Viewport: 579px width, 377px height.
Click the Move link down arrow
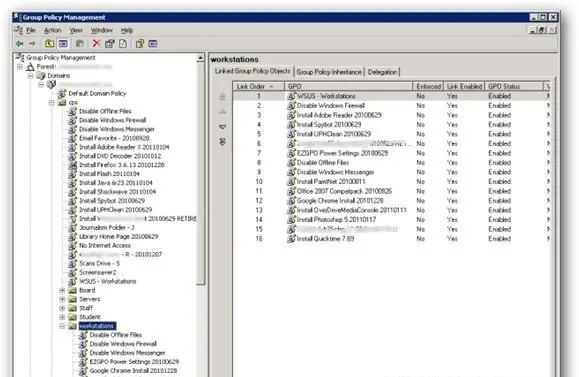pos(222,127)
